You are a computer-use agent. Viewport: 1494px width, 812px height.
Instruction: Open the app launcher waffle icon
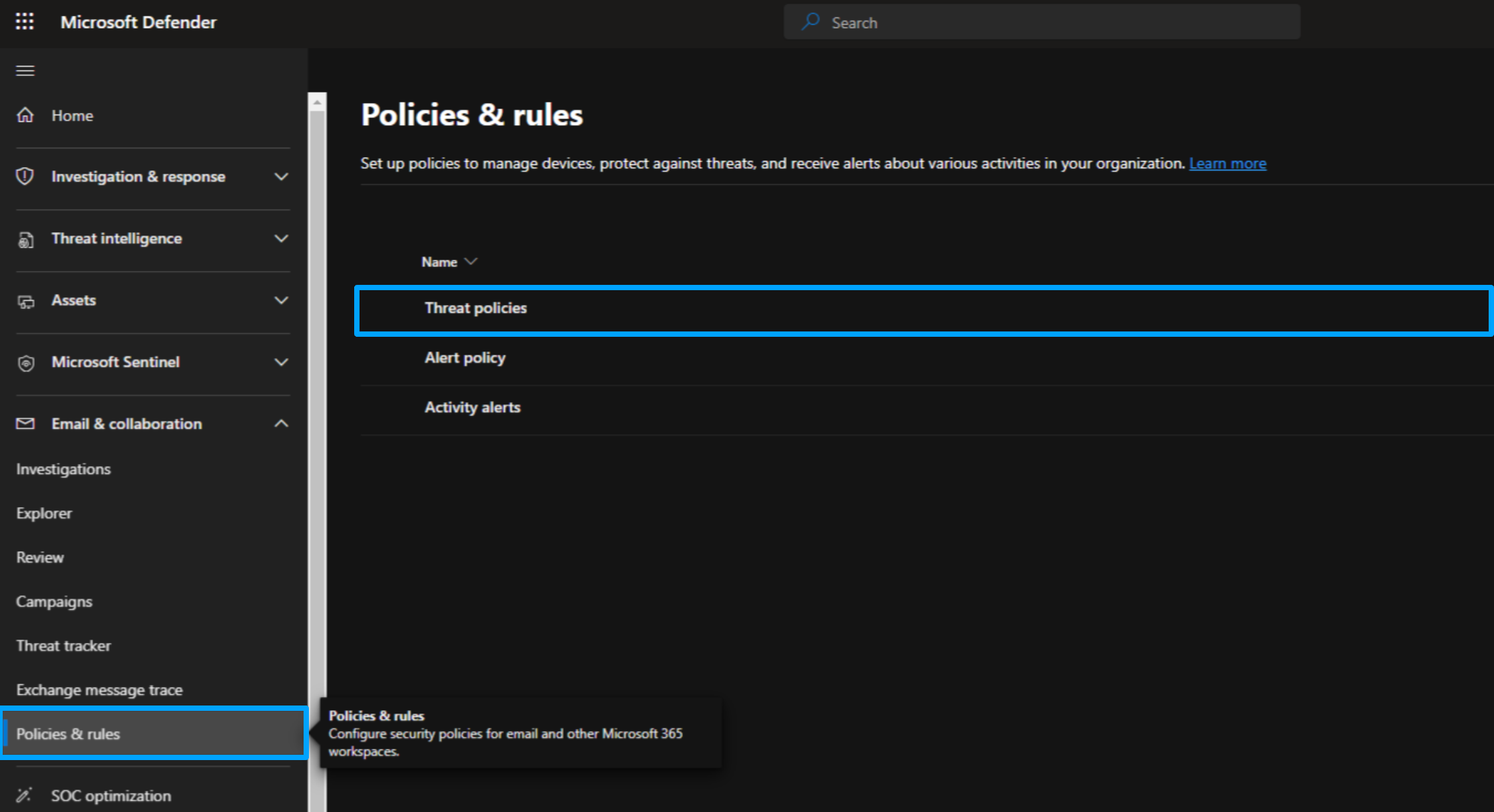coord(25,22)
